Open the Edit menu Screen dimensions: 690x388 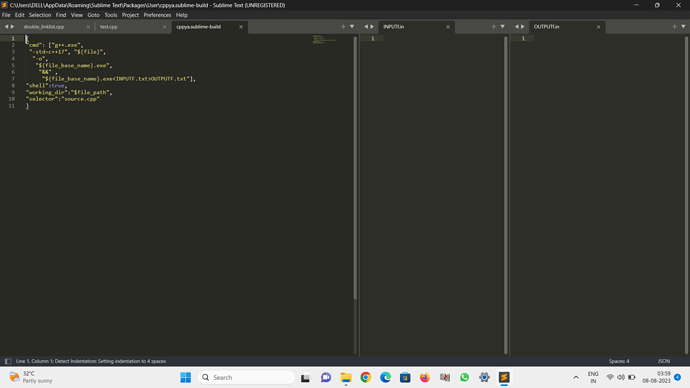[x=19, y=15]
